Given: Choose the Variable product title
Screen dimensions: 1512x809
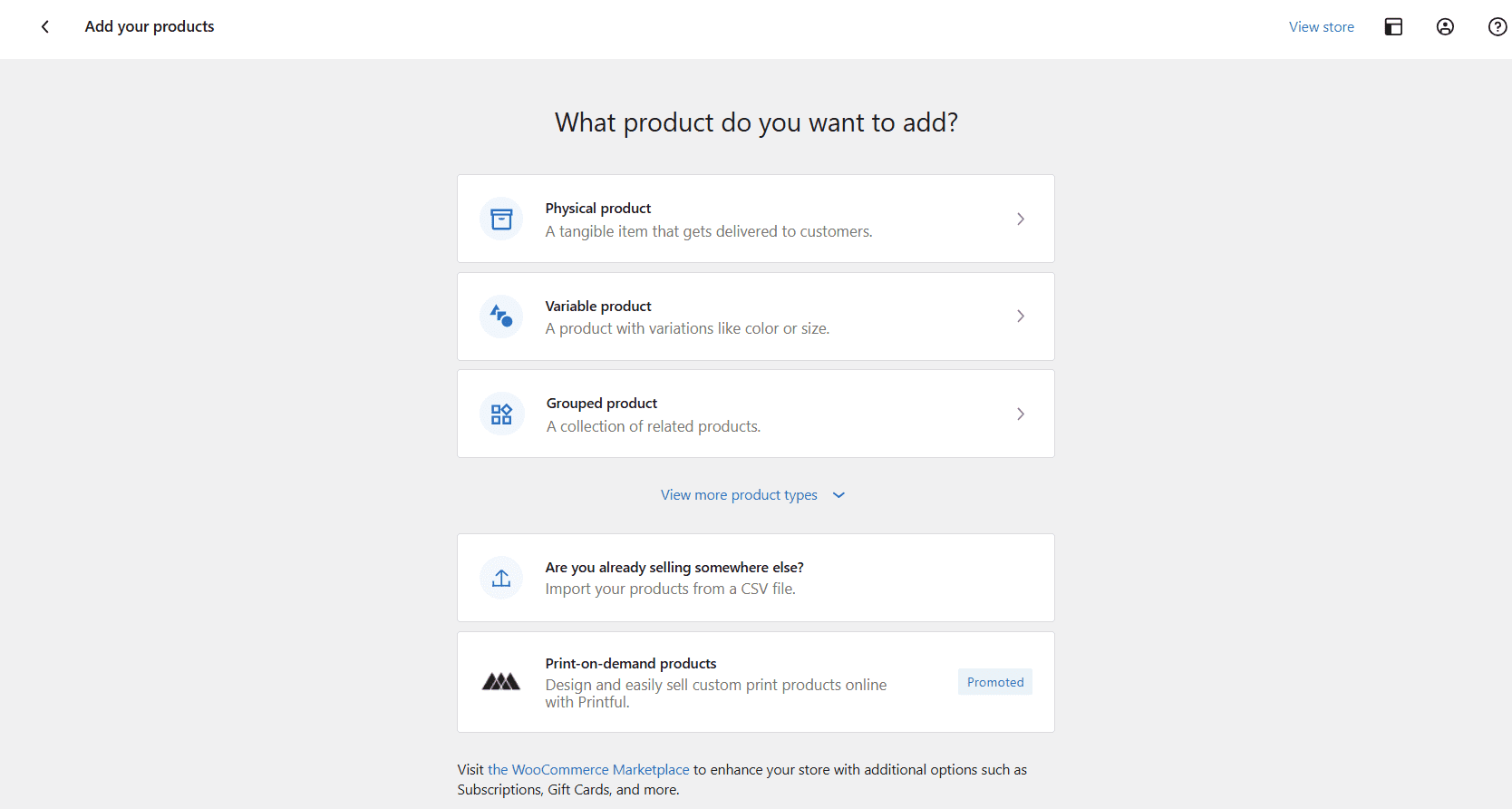Looking at the screenshot, I should (x=597, y=307).
